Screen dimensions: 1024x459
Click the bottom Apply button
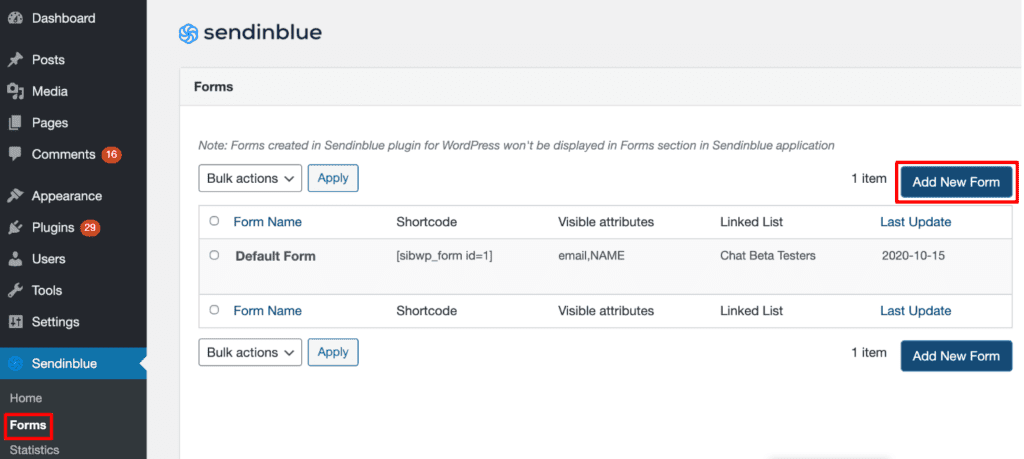[333, 352]
